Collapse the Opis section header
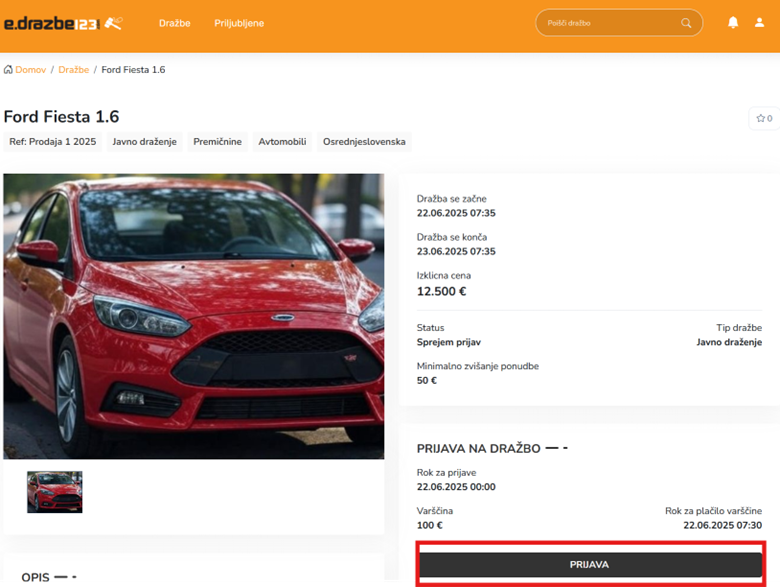The width and height of the screenshot is (780, 587). click(x=64, y=577)
